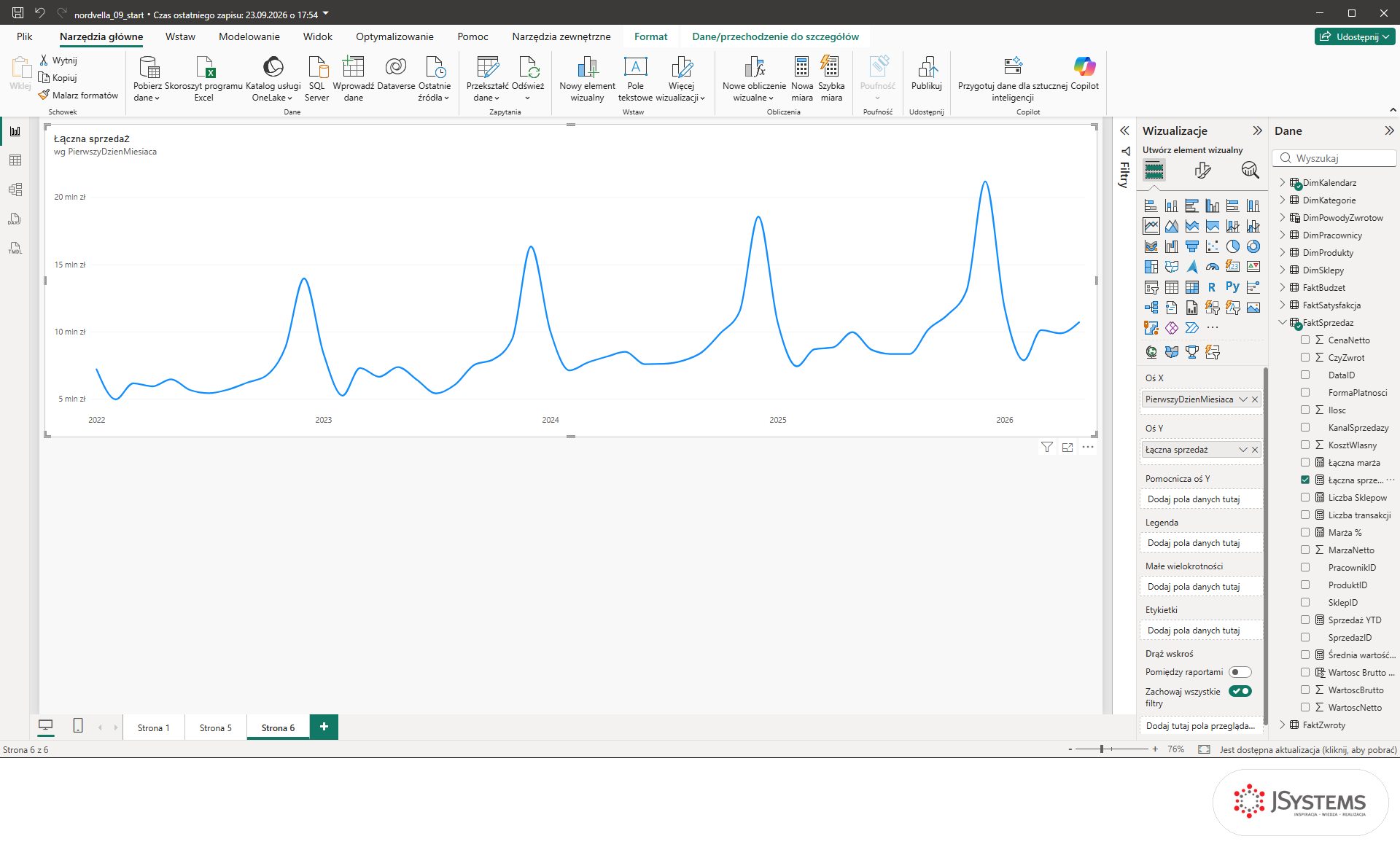Viewport: 1400px width, 847px height.
Task: Collapse the Wizualizacje pane
Action: click(x=1257, y=131)
